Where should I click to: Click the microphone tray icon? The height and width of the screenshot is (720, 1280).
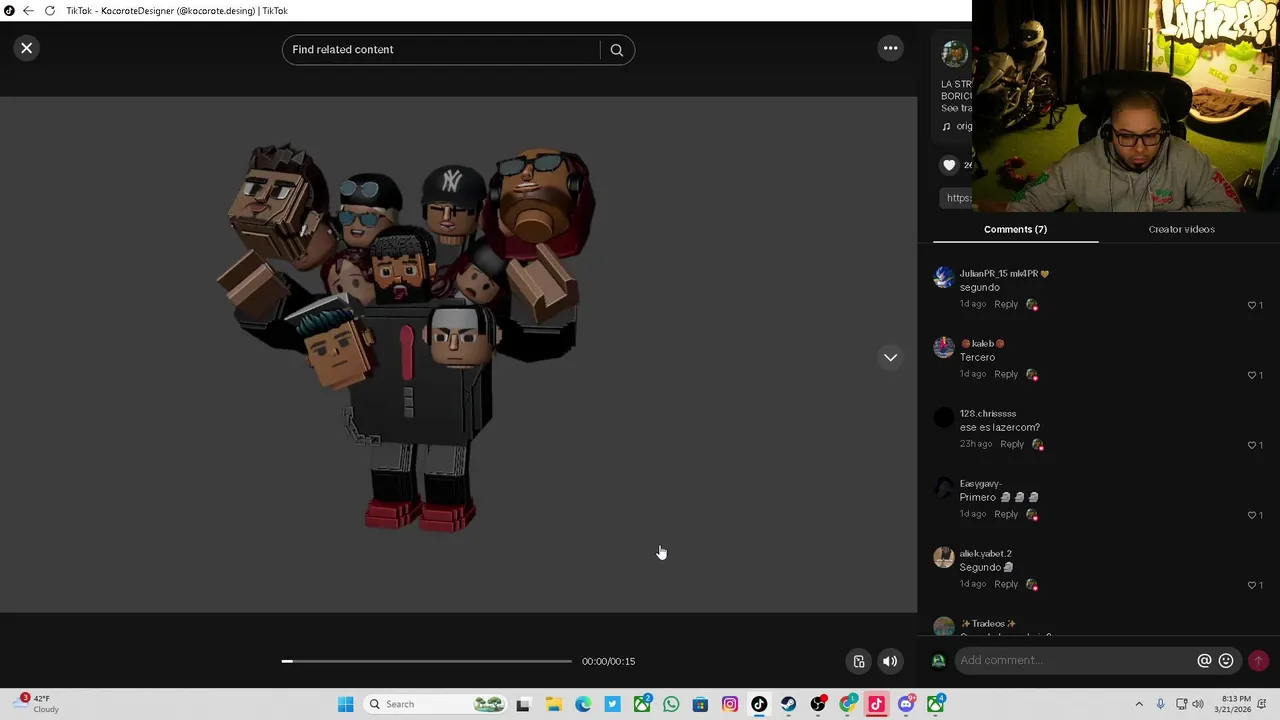coord(1160,705)
